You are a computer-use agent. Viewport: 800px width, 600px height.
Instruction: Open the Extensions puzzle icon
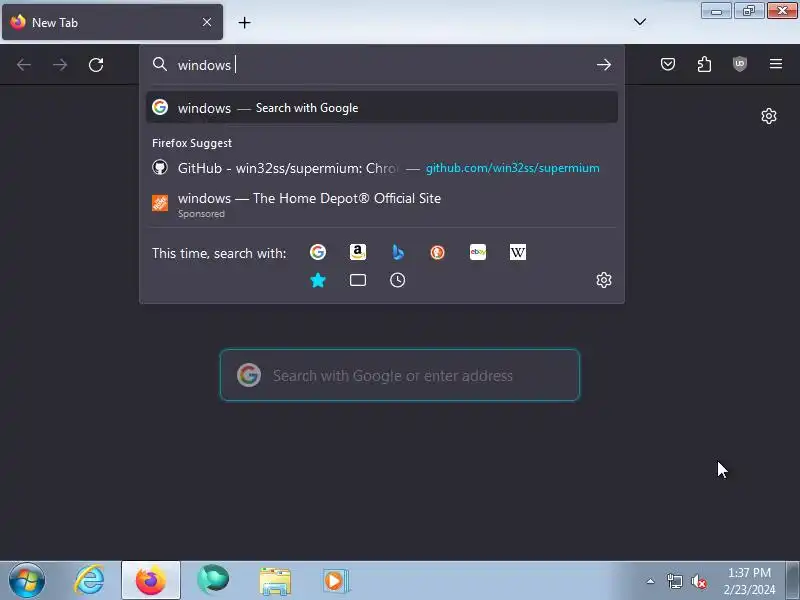704,64
